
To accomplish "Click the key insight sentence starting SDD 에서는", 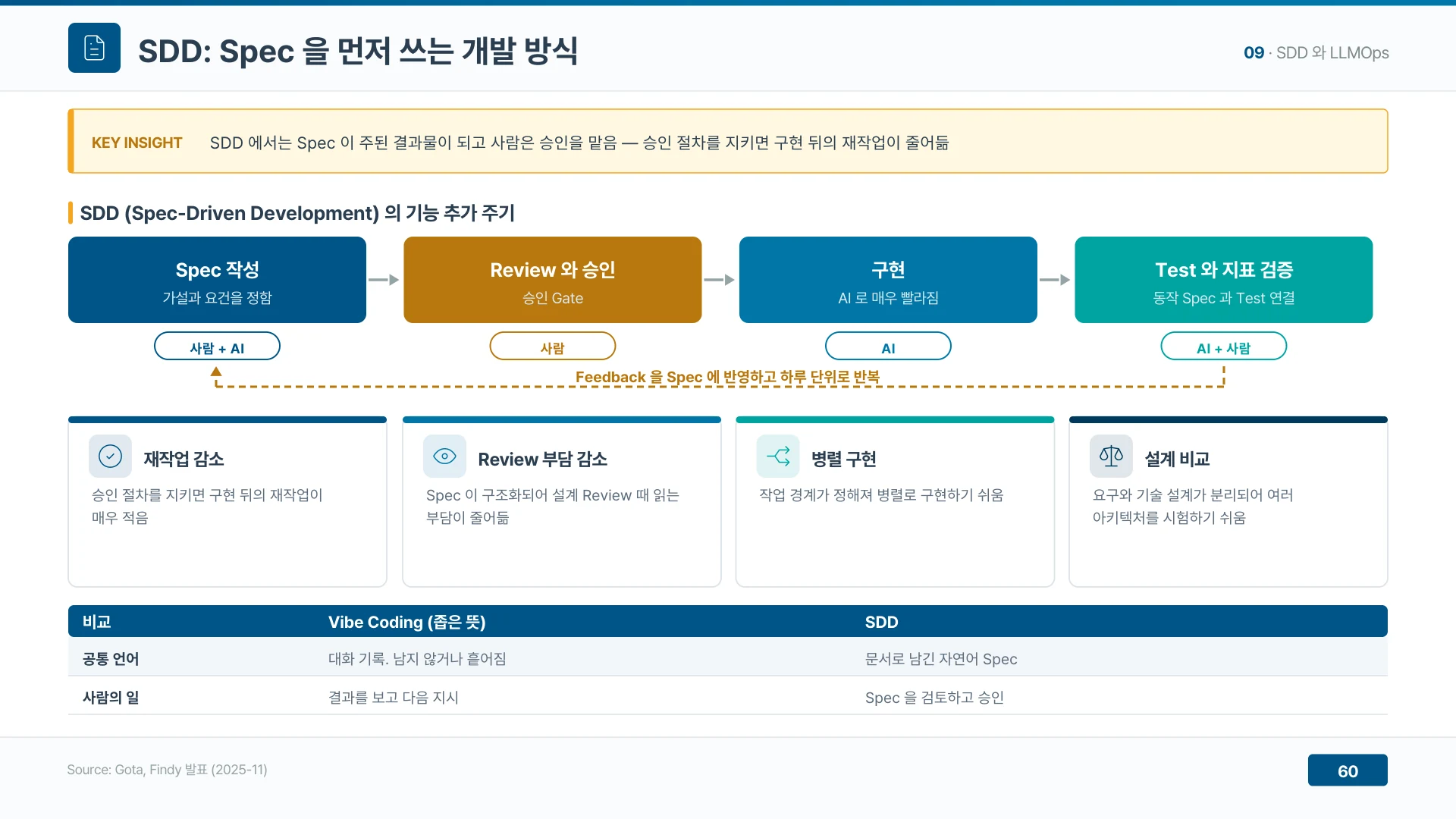I will coord(579,143).
